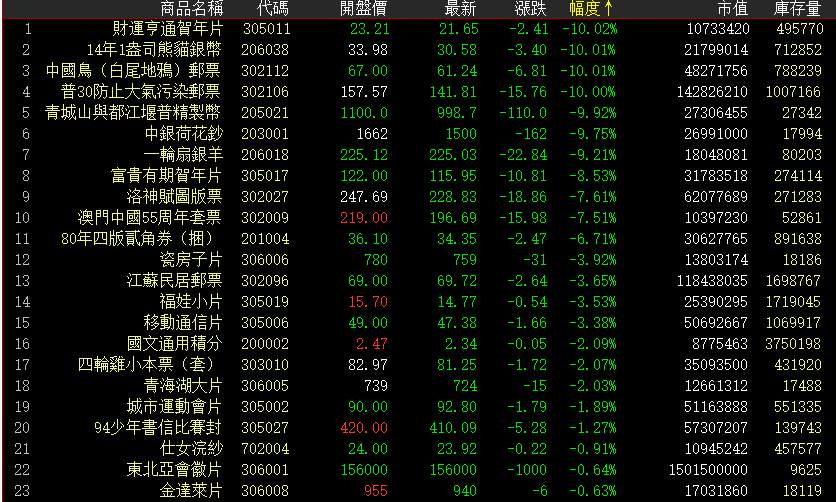836x502 pixels.
Task: Select 富貴有期賀年片 row
Action: click(x=418, y=176)
